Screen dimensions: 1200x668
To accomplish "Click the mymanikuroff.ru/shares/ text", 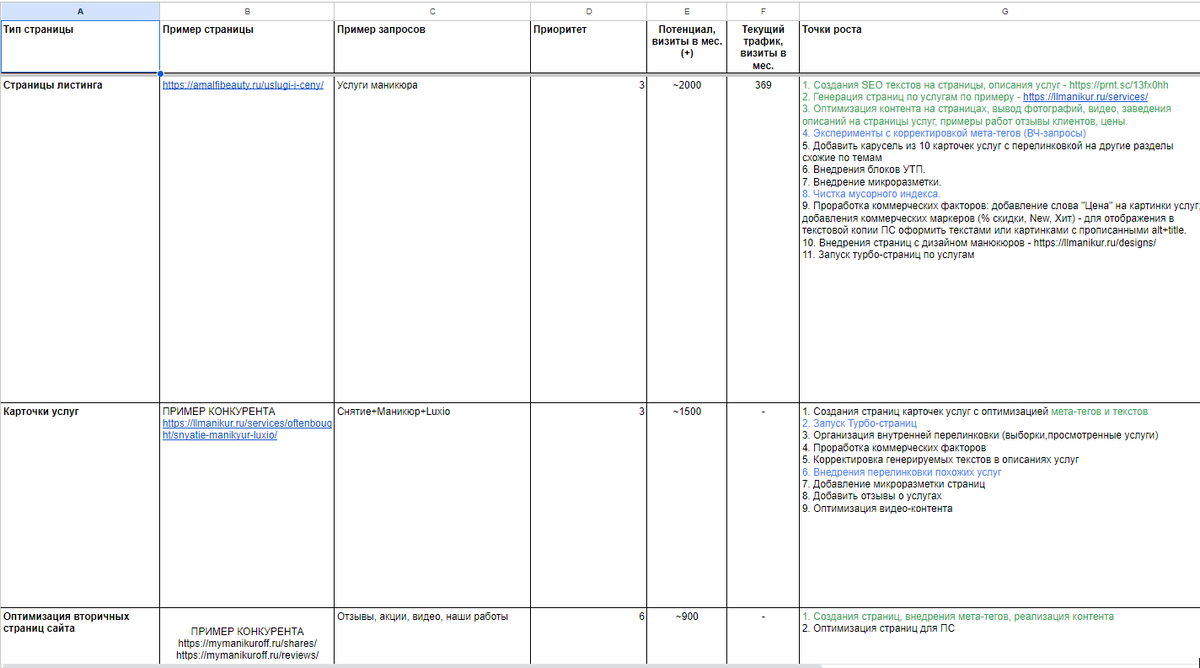I will pos(247,644).
